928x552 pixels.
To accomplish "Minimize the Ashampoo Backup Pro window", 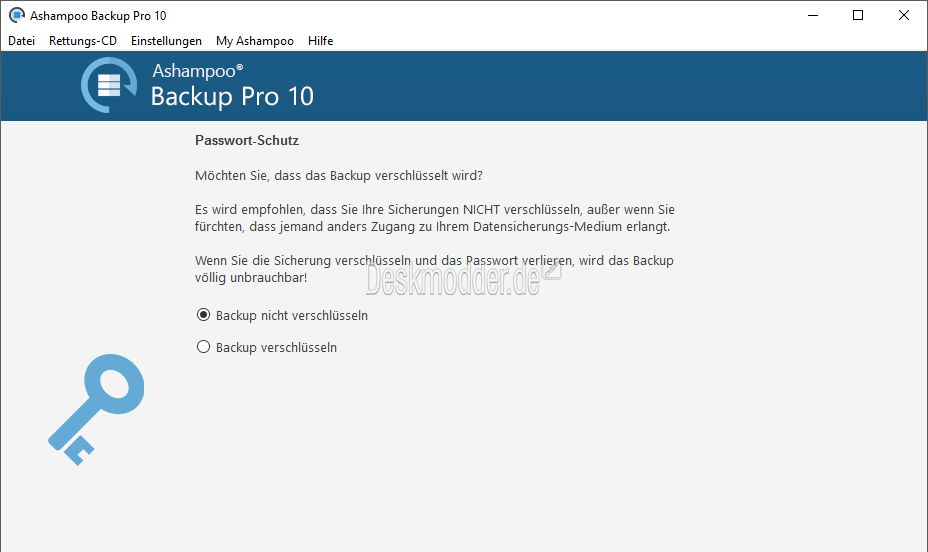I will (x=813, y=15).
